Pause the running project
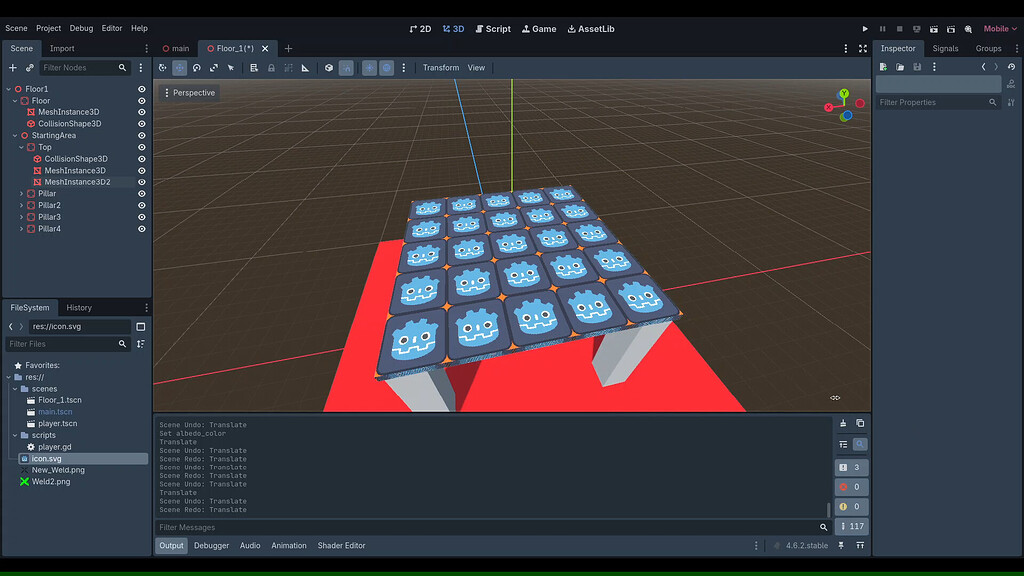This screenshot has width=1024, height=576. click(882, 29)
